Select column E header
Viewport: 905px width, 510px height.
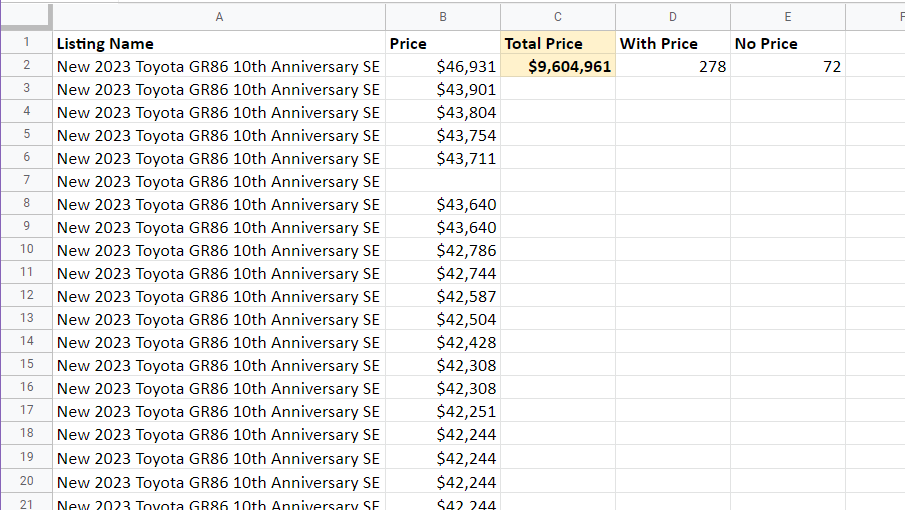coord(788,16)
